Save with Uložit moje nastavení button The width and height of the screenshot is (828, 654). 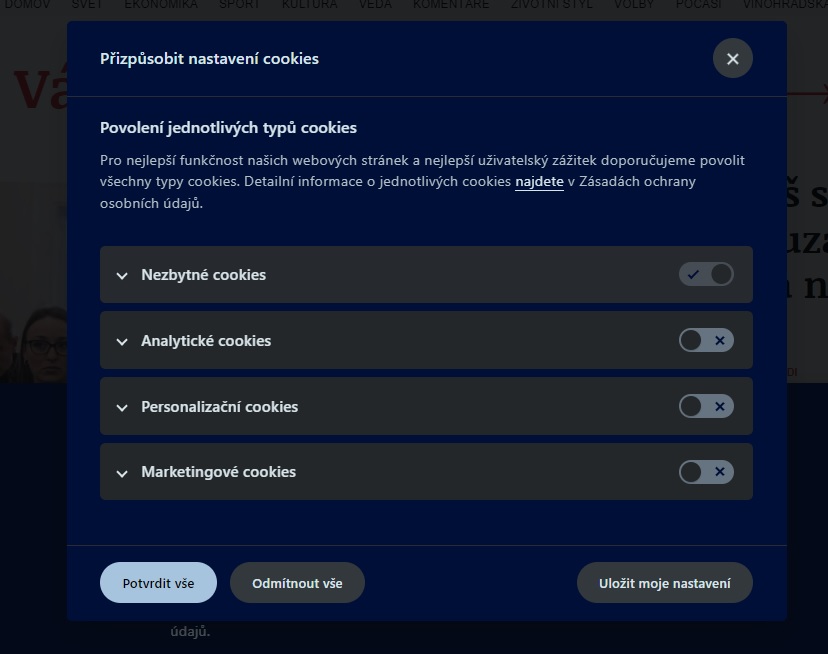click(x=665, y=583)
